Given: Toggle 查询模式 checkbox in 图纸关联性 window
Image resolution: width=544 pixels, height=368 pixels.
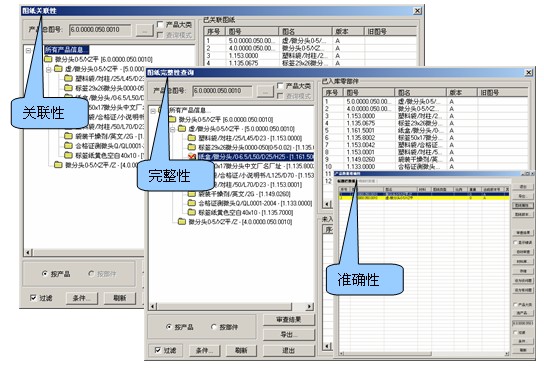Looking at the screenshot, I should (x=160, y=35).
